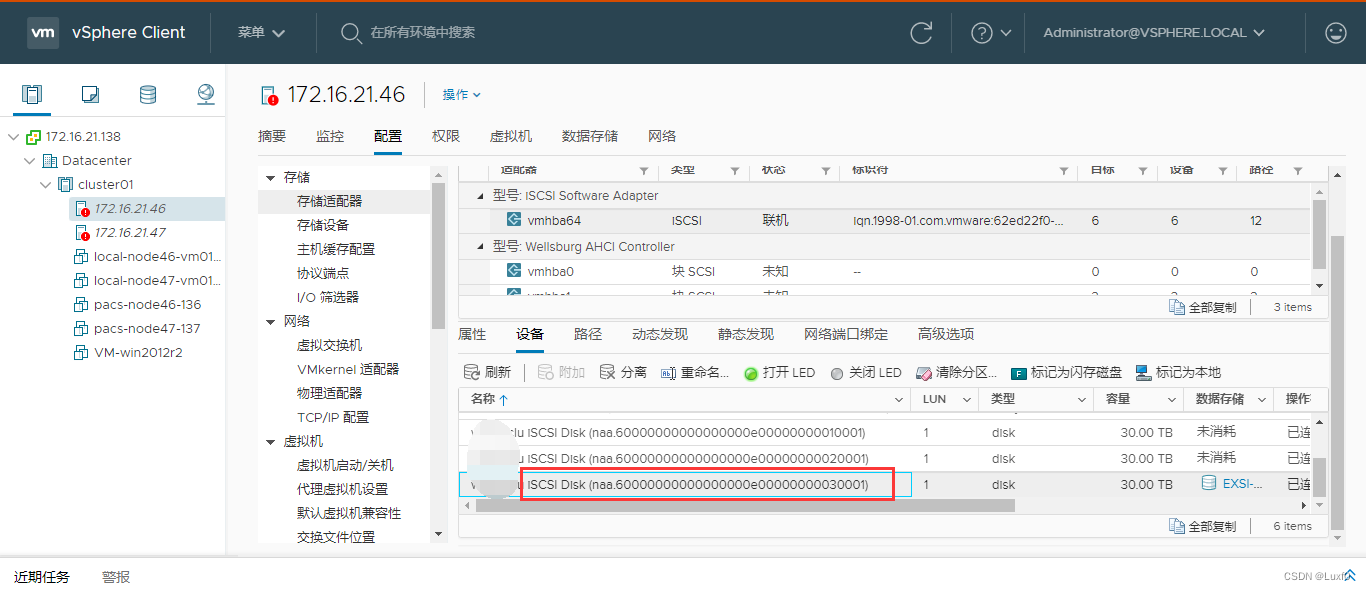Switch to the 数据存储 tab
Viewport: 1366px width, 590px height.
(590, 136)
